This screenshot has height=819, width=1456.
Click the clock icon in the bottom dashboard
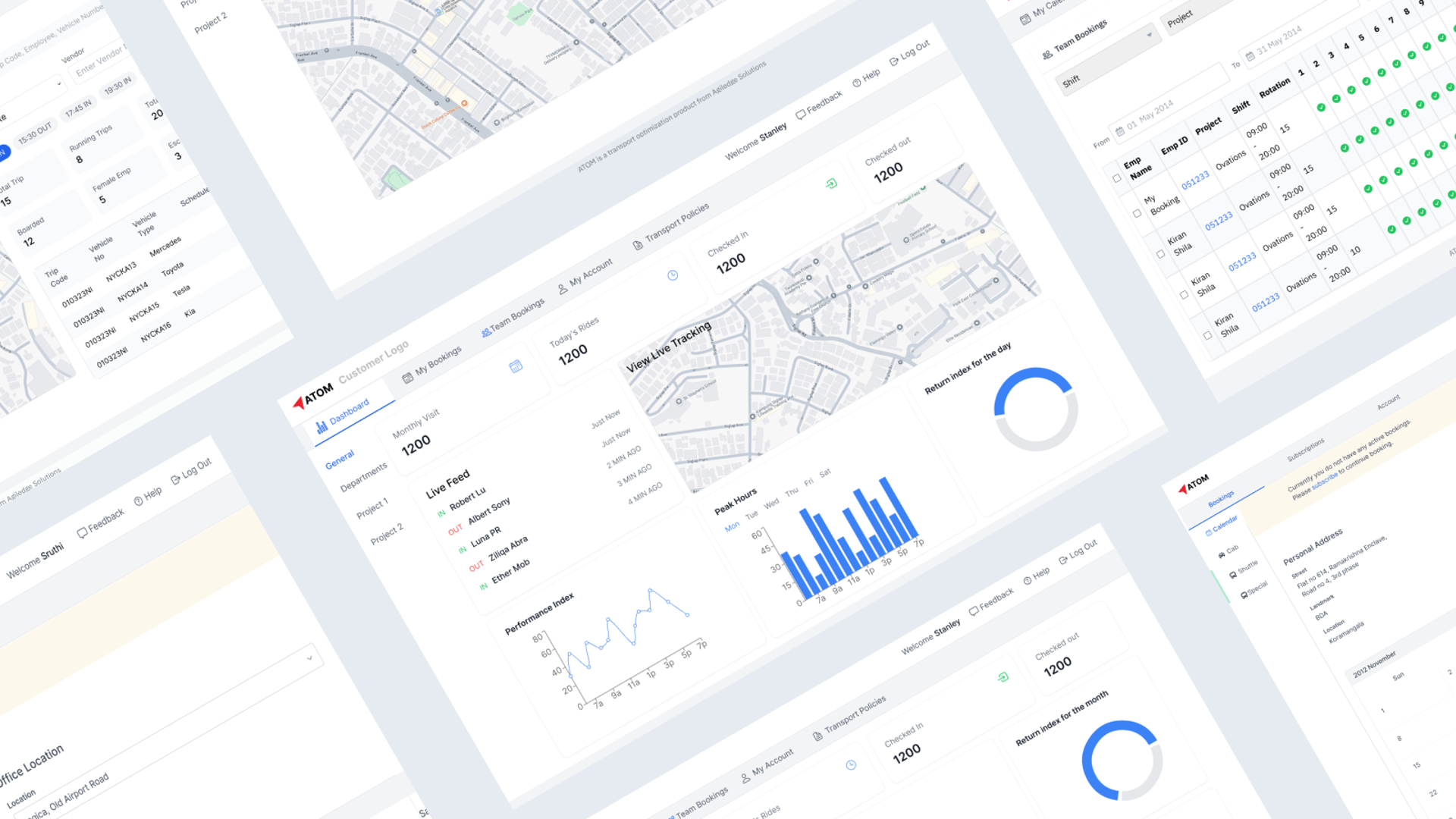(x=851, y=765)
